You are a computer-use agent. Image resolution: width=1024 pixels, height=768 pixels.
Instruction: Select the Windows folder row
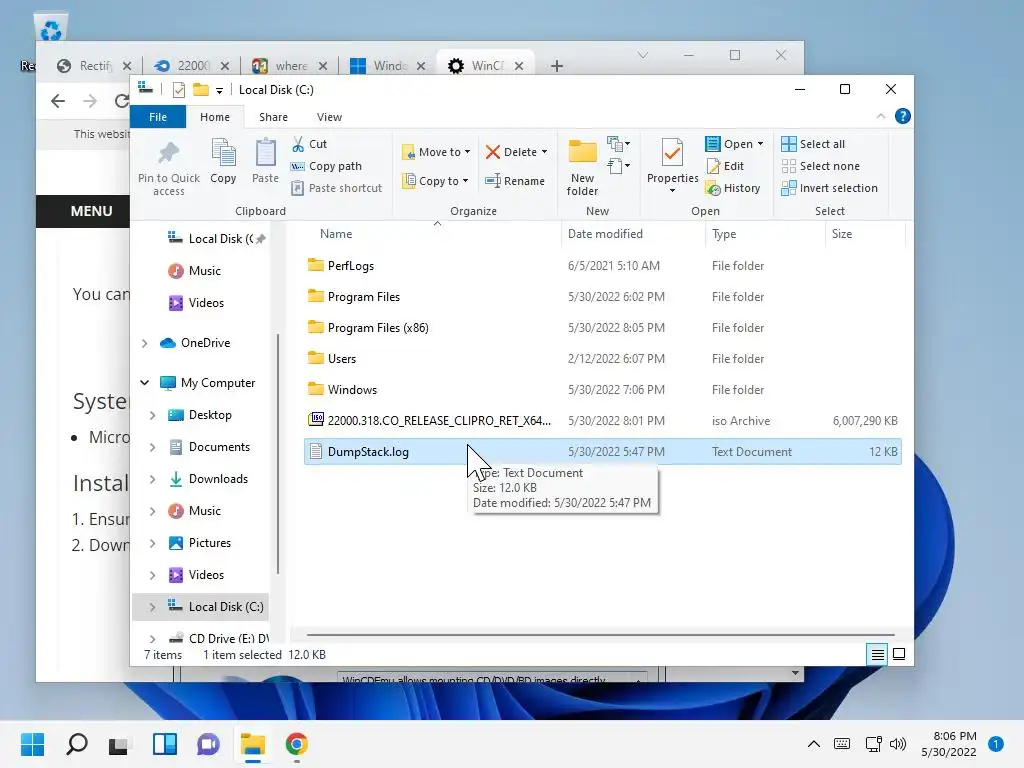pos(602,390)
